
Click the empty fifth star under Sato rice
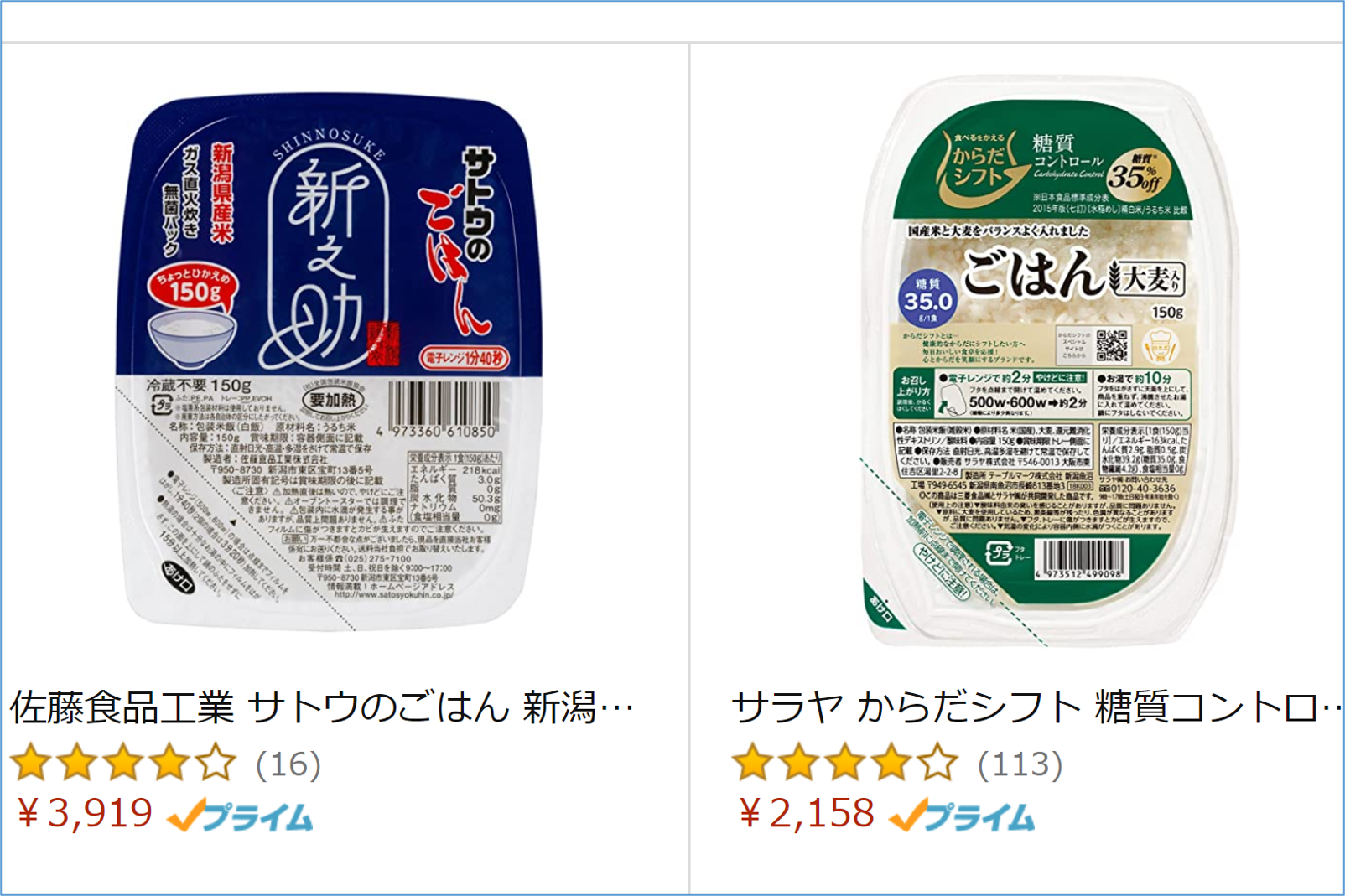pyautogui.click(x=216, y=763)
